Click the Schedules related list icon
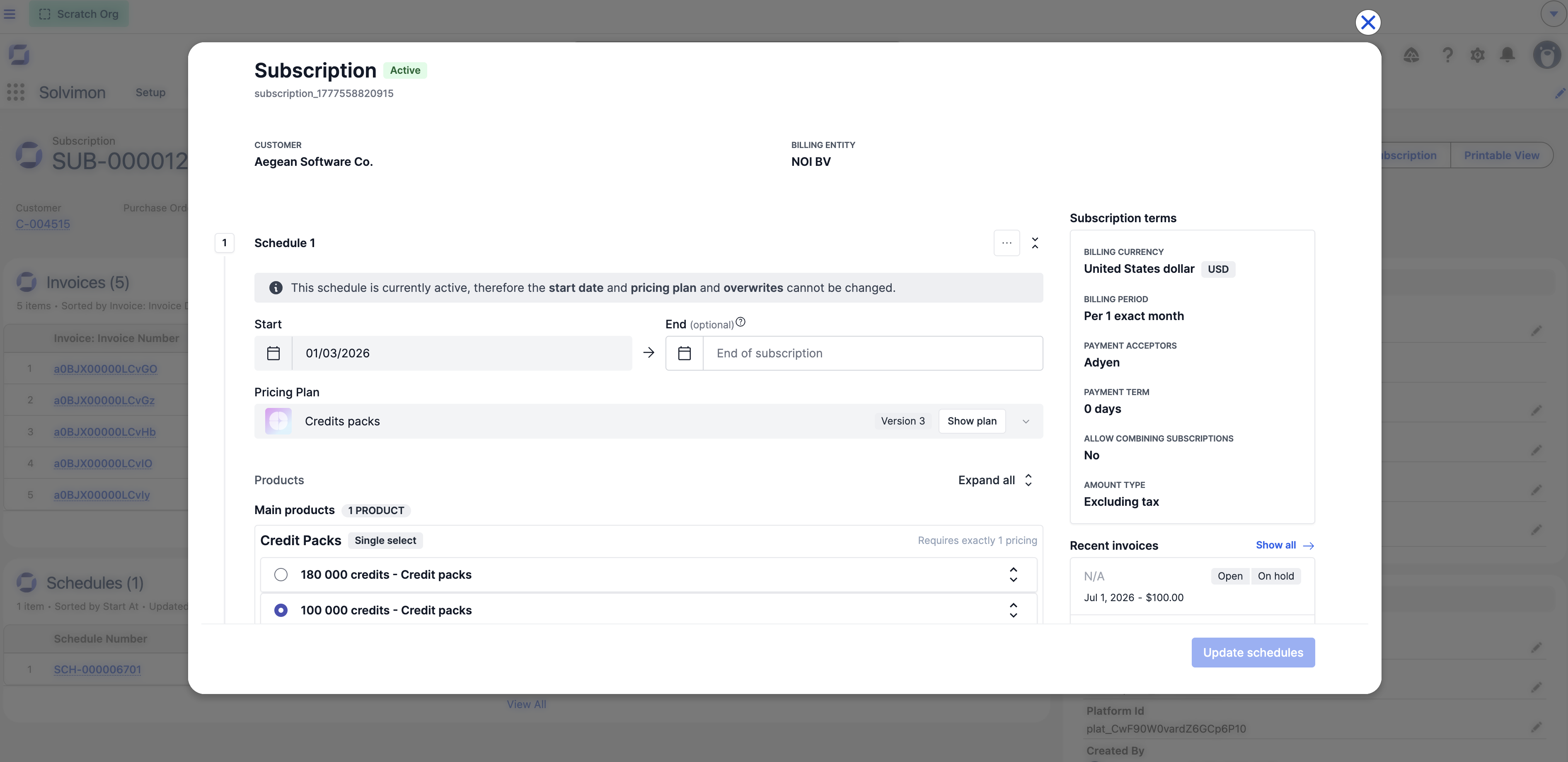 pyautogui.click(x=26, y=582)
